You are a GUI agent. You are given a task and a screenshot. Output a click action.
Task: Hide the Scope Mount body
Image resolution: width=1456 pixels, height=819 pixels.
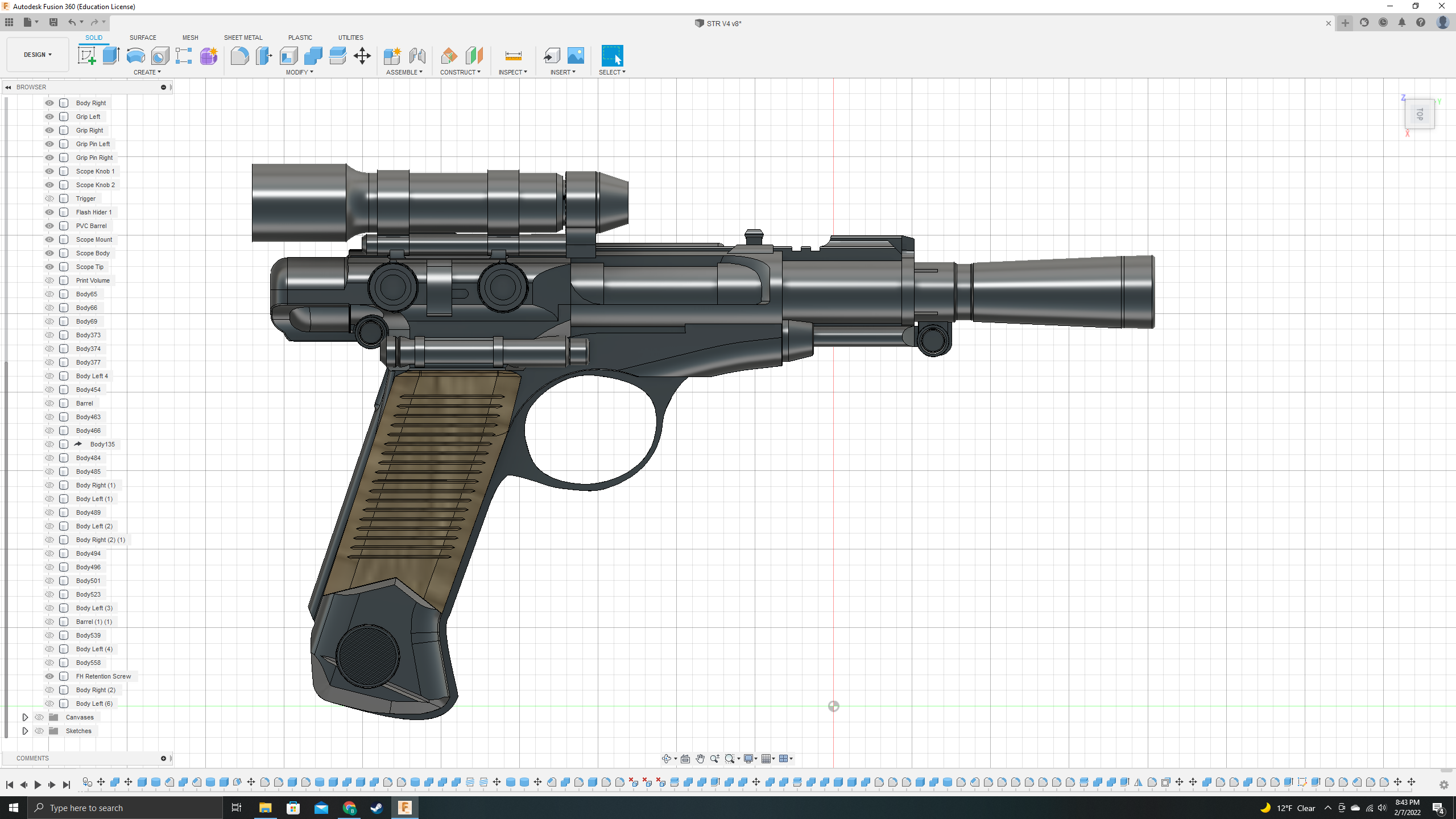tap(49, 239)
